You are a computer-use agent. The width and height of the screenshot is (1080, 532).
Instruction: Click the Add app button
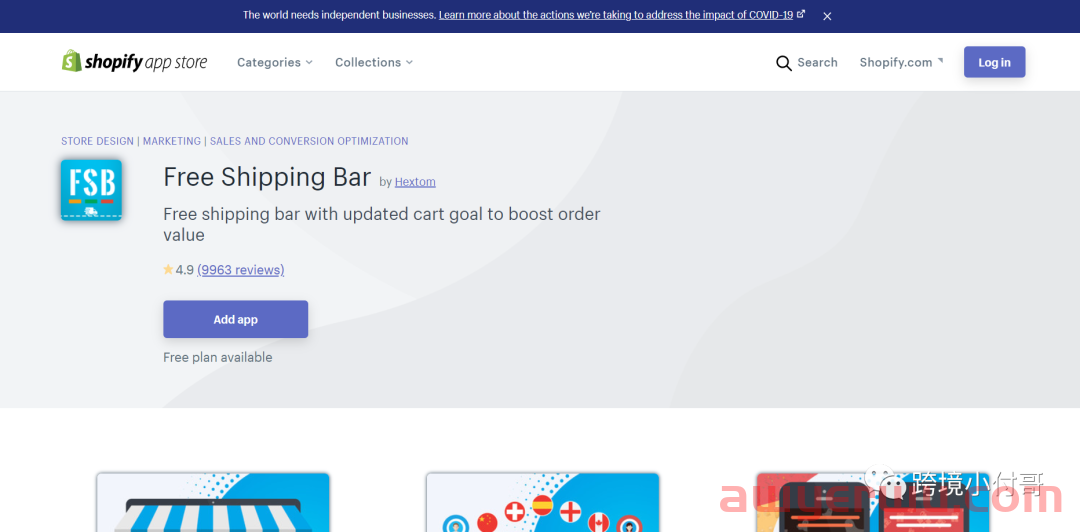click(x=236, y=319)
